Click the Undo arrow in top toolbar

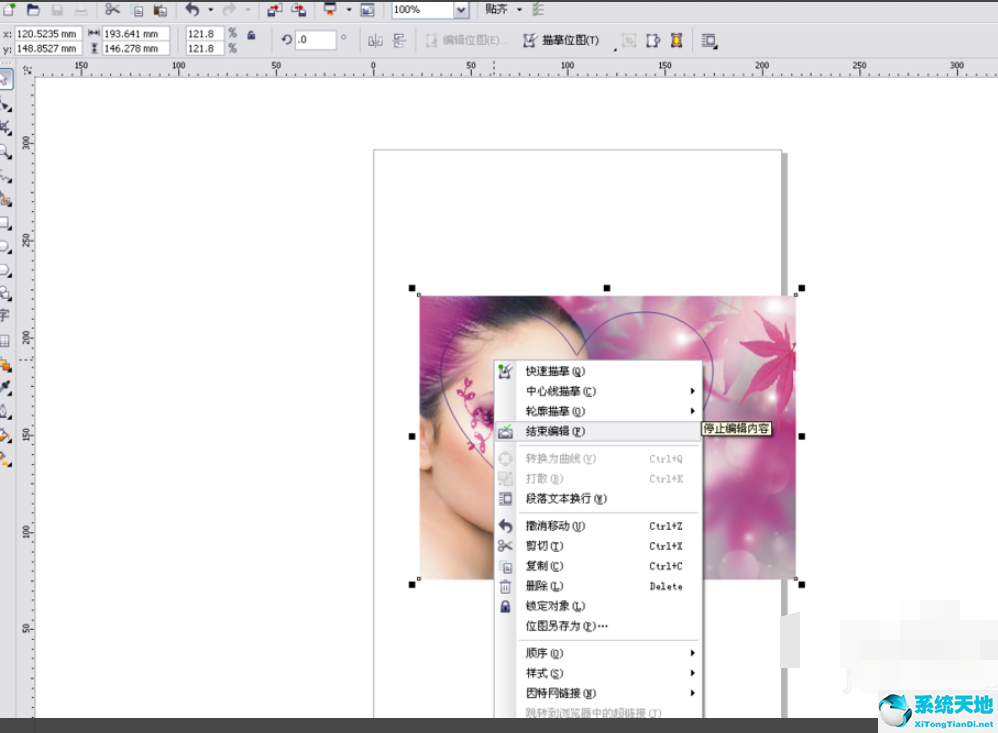(192, 10)
